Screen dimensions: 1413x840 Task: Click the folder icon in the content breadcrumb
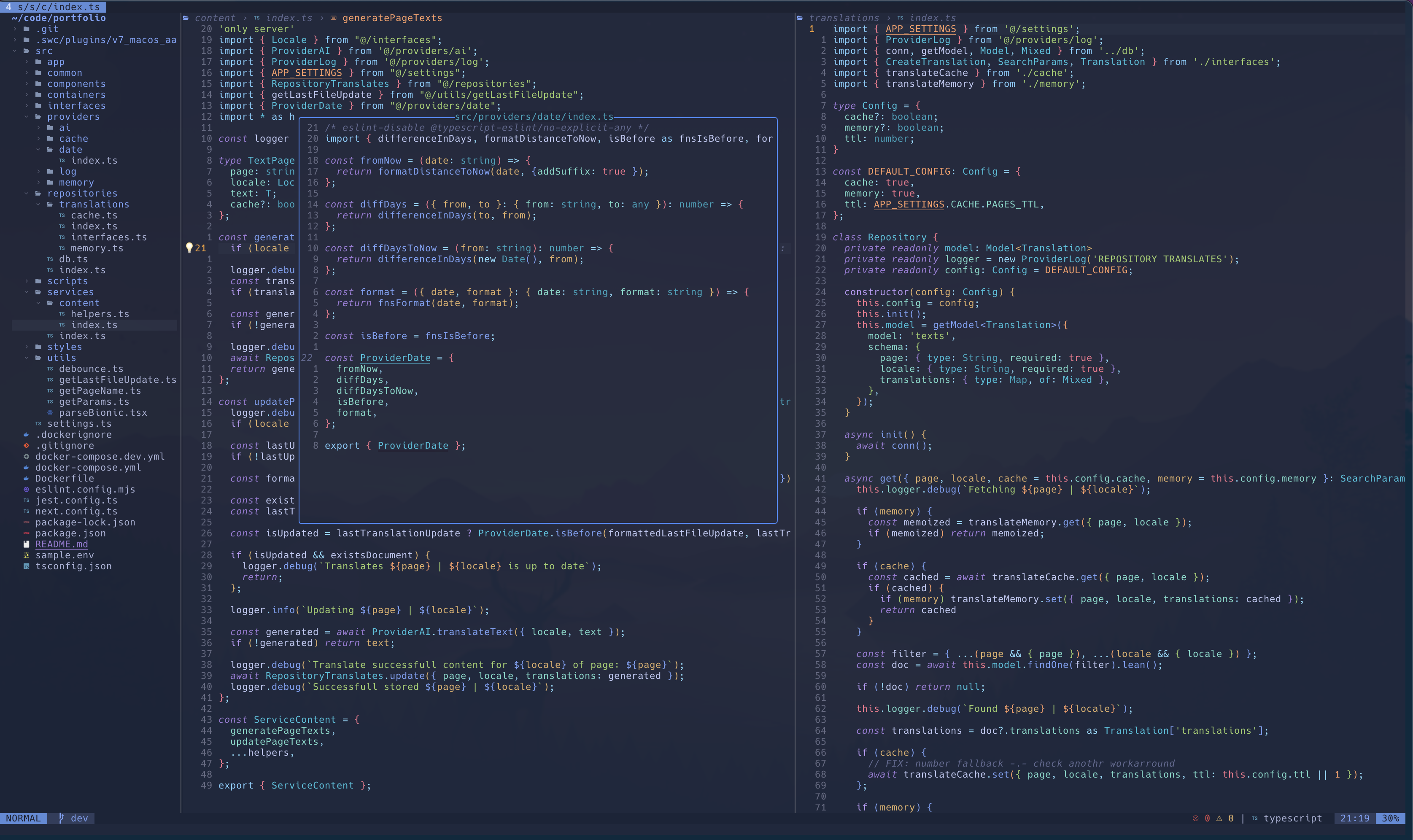pos(186,18)
